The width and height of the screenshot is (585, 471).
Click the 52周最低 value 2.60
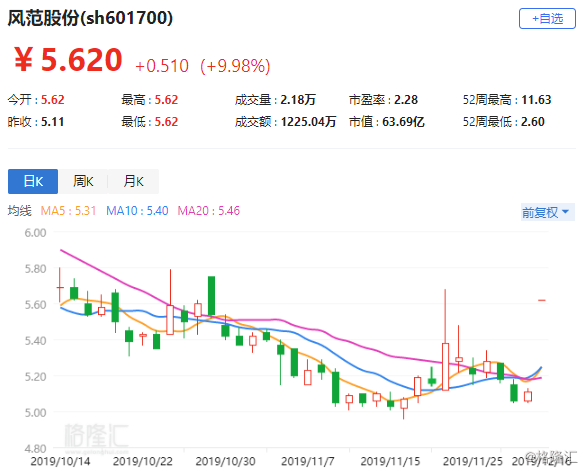click(533, 122)
